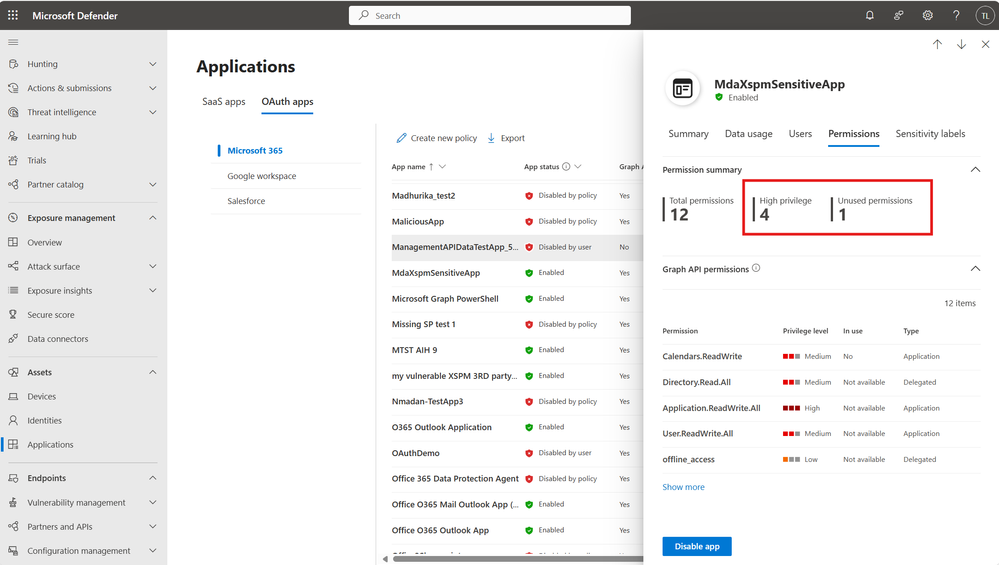Open the app launcher waffle icon
999x565 pixels.
13,15
